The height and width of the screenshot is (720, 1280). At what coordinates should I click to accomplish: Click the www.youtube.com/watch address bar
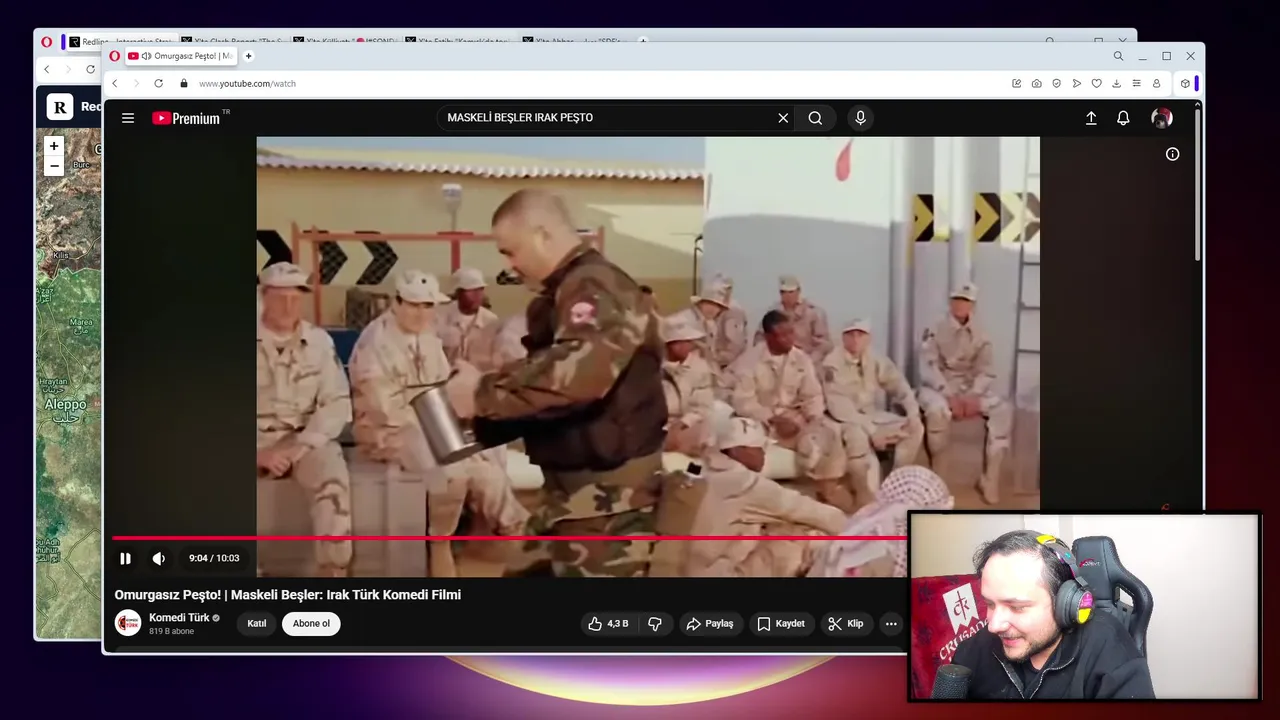(247, 84)
